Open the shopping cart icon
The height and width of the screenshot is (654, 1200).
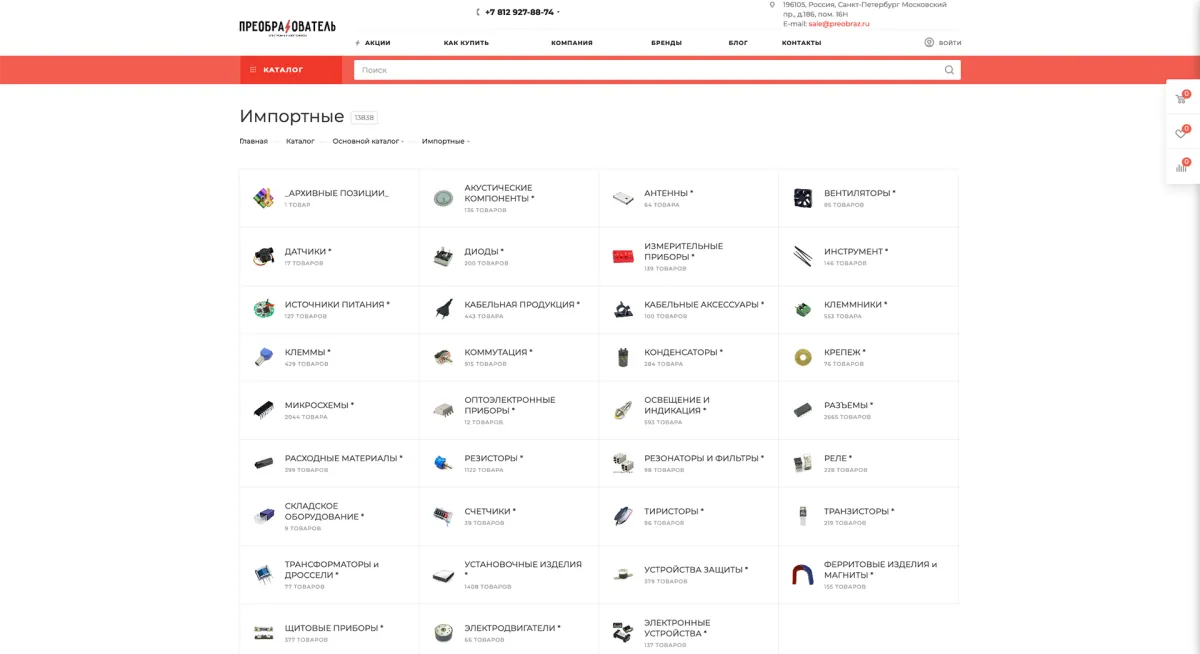(x=1181, y=98)
